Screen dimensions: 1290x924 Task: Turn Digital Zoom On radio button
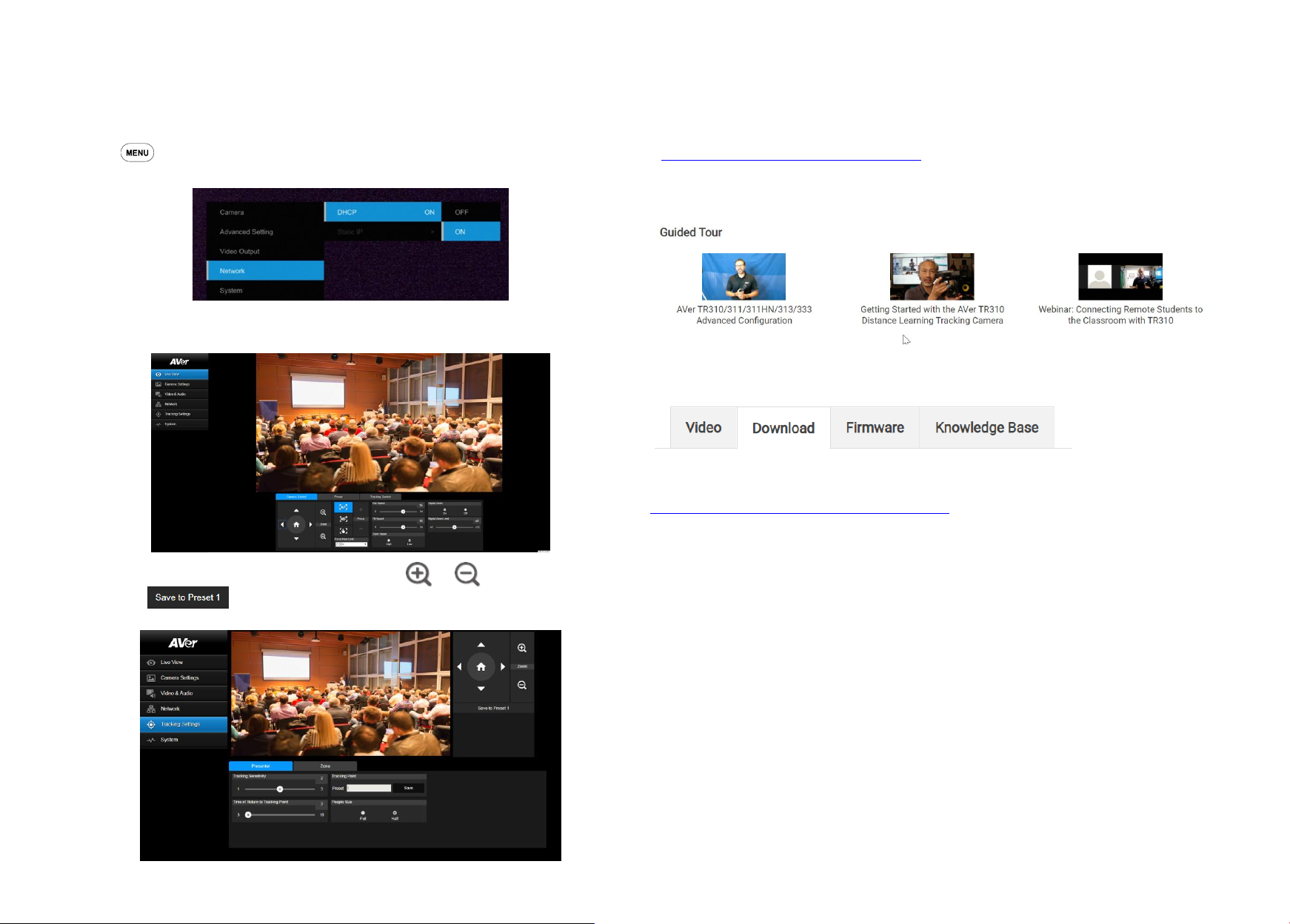[x=444, y=510]
